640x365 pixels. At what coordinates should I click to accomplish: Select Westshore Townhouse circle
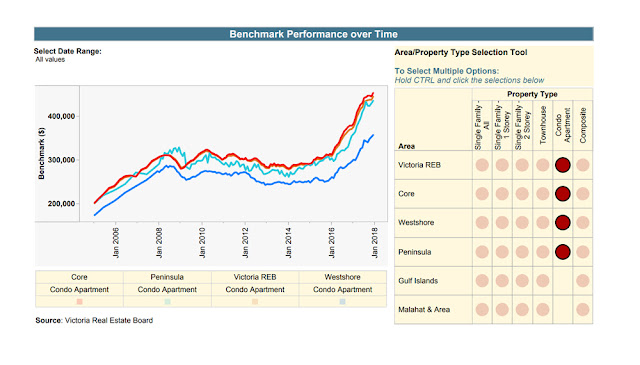tap(542, 223)
